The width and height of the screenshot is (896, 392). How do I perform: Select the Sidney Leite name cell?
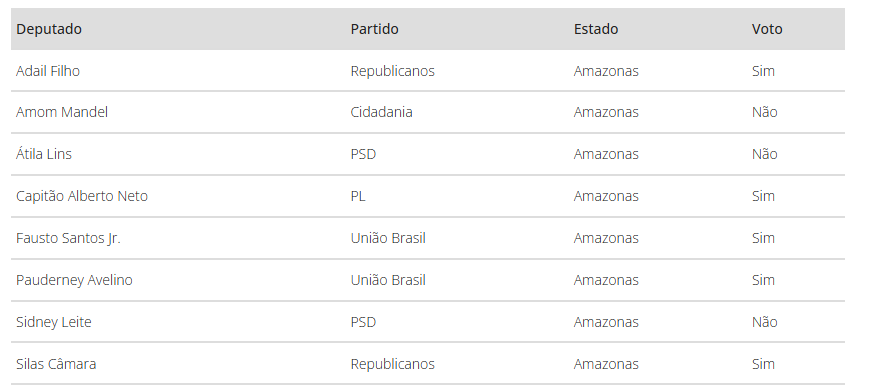coord(54,322)
